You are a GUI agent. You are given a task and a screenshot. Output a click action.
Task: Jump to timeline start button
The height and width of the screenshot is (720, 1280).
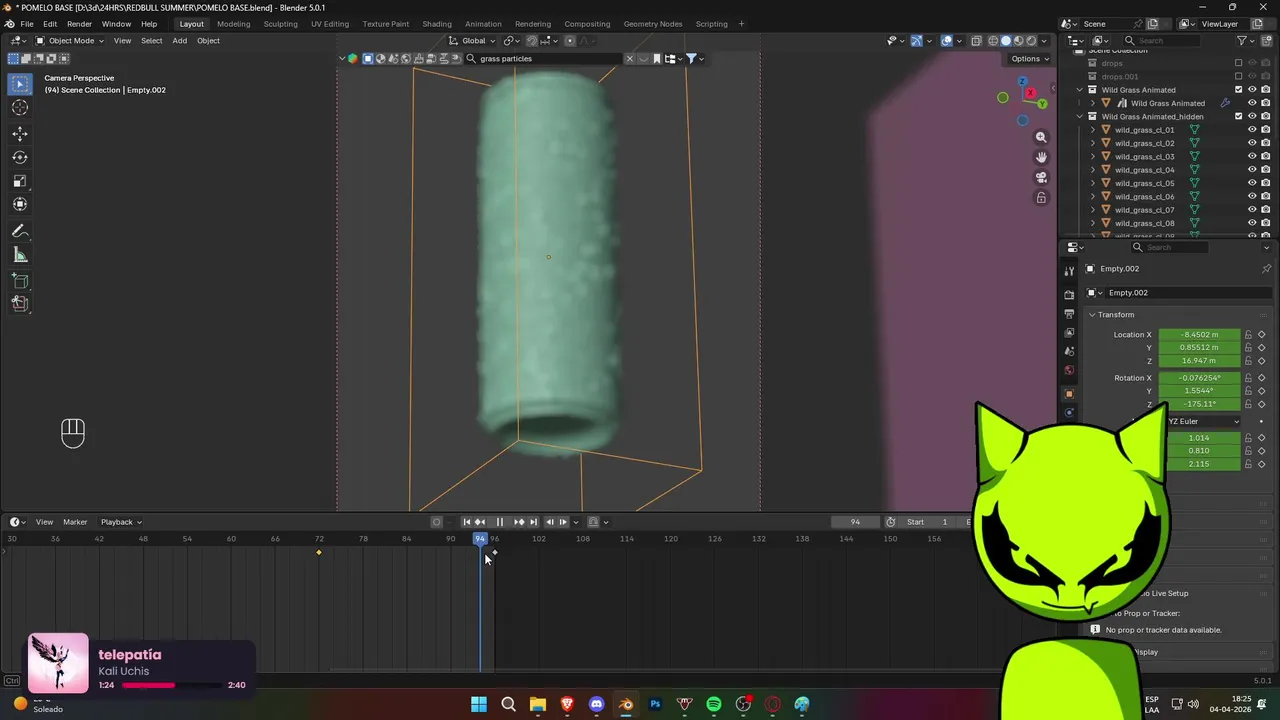coord(466,522)
